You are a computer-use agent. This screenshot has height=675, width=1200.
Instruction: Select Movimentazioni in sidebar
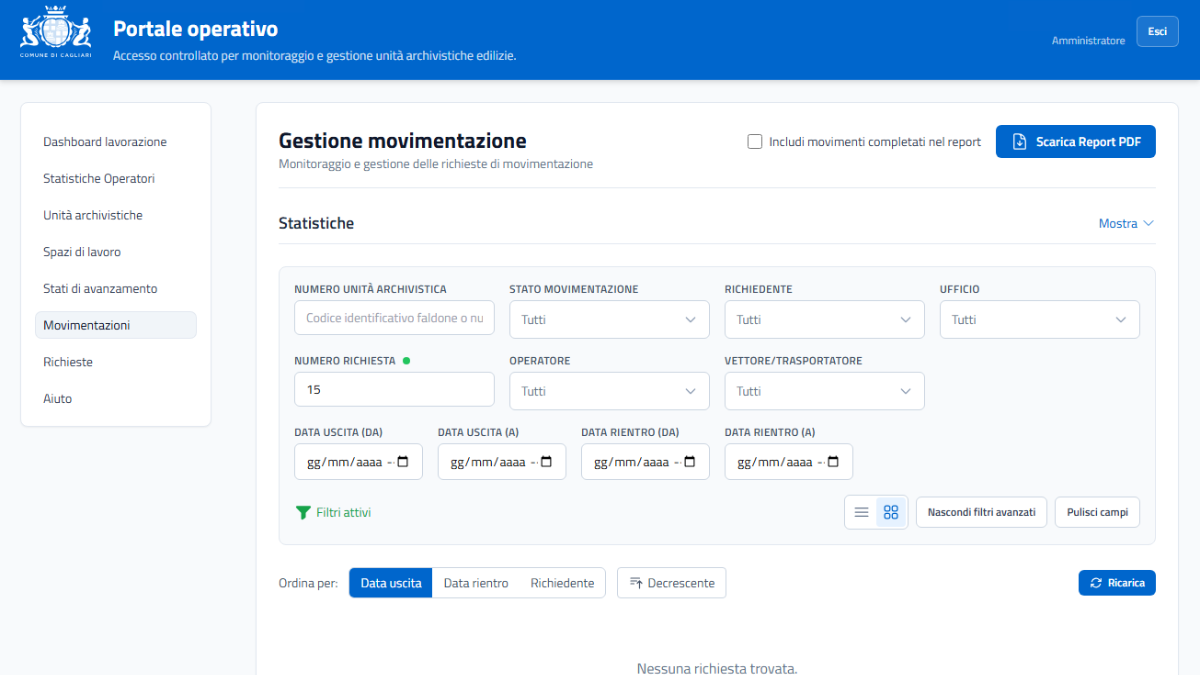pyautogui.click(x=116, y=325)
